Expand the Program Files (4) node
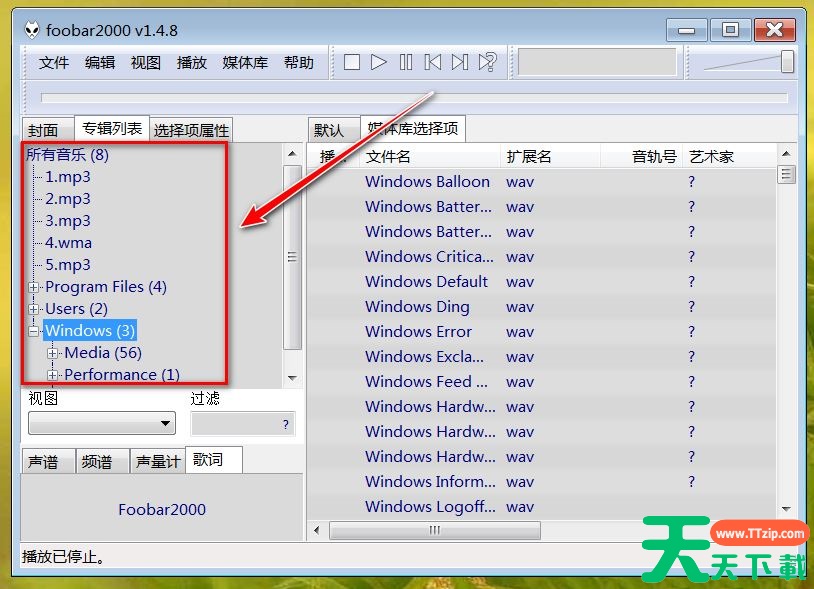Screen dimensions: 814x589 tap(33, 287)
